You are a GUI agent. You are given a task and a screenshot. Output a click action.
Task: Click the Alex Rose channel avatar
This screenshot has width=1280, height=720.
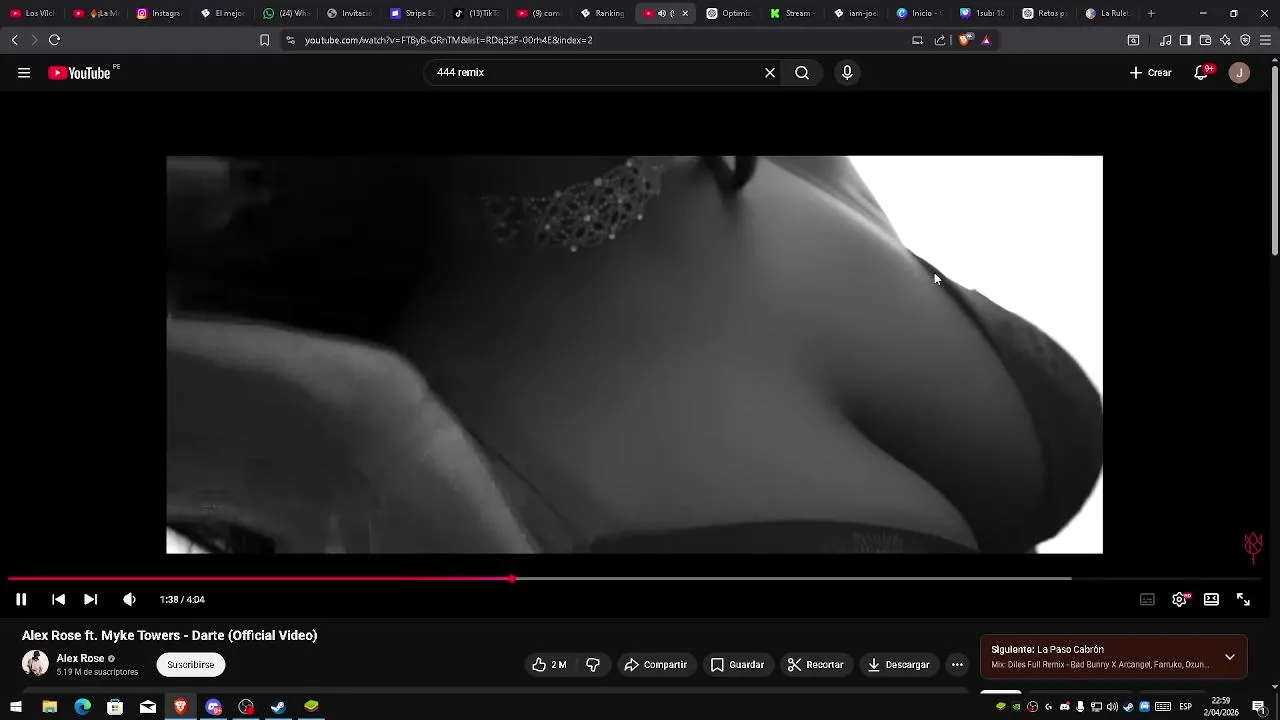(x=35, y=663)
